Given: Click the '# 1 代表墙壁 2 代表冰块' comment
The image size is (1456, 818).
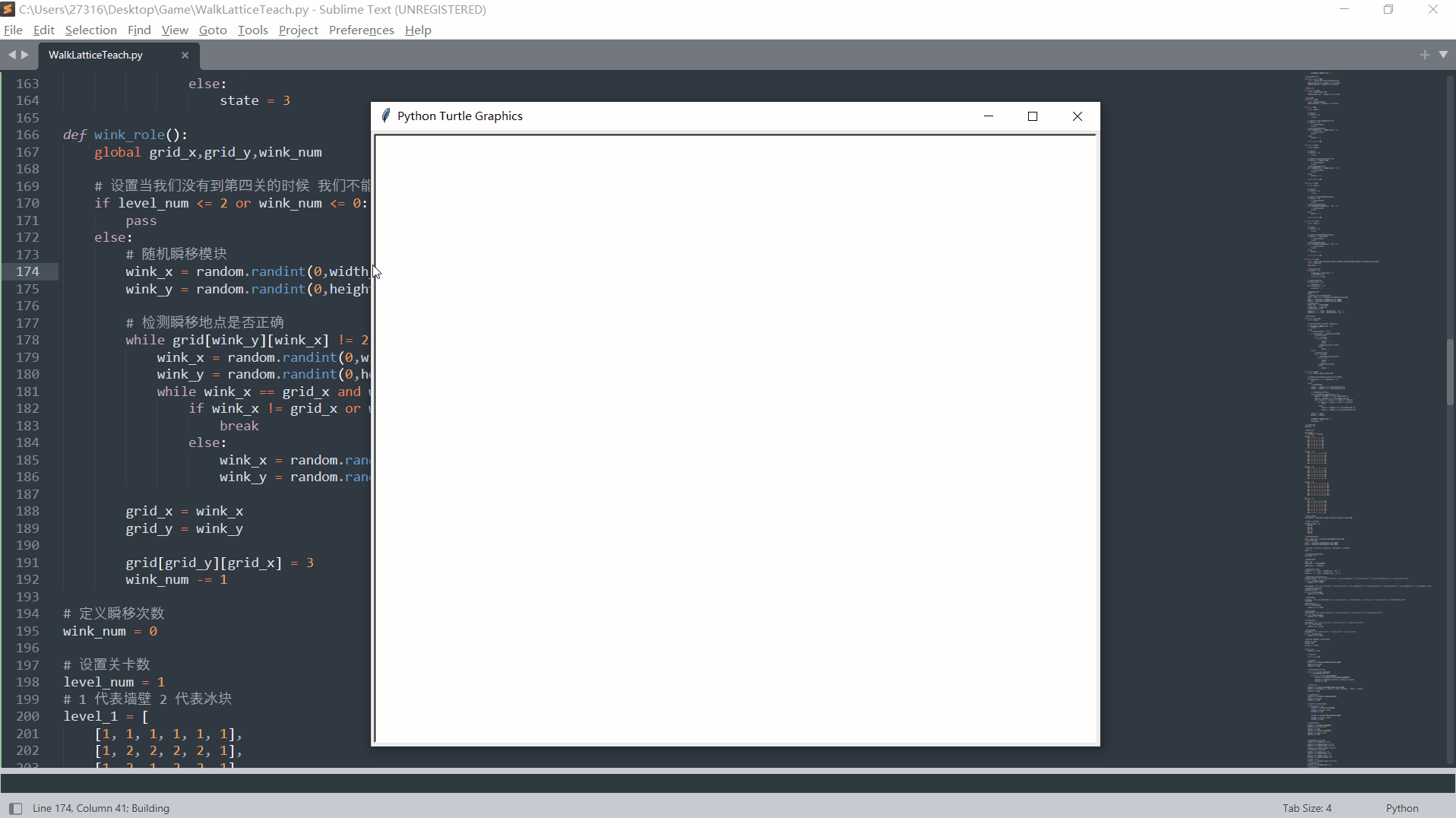Looking at the screenshot, I should (147, 699).
